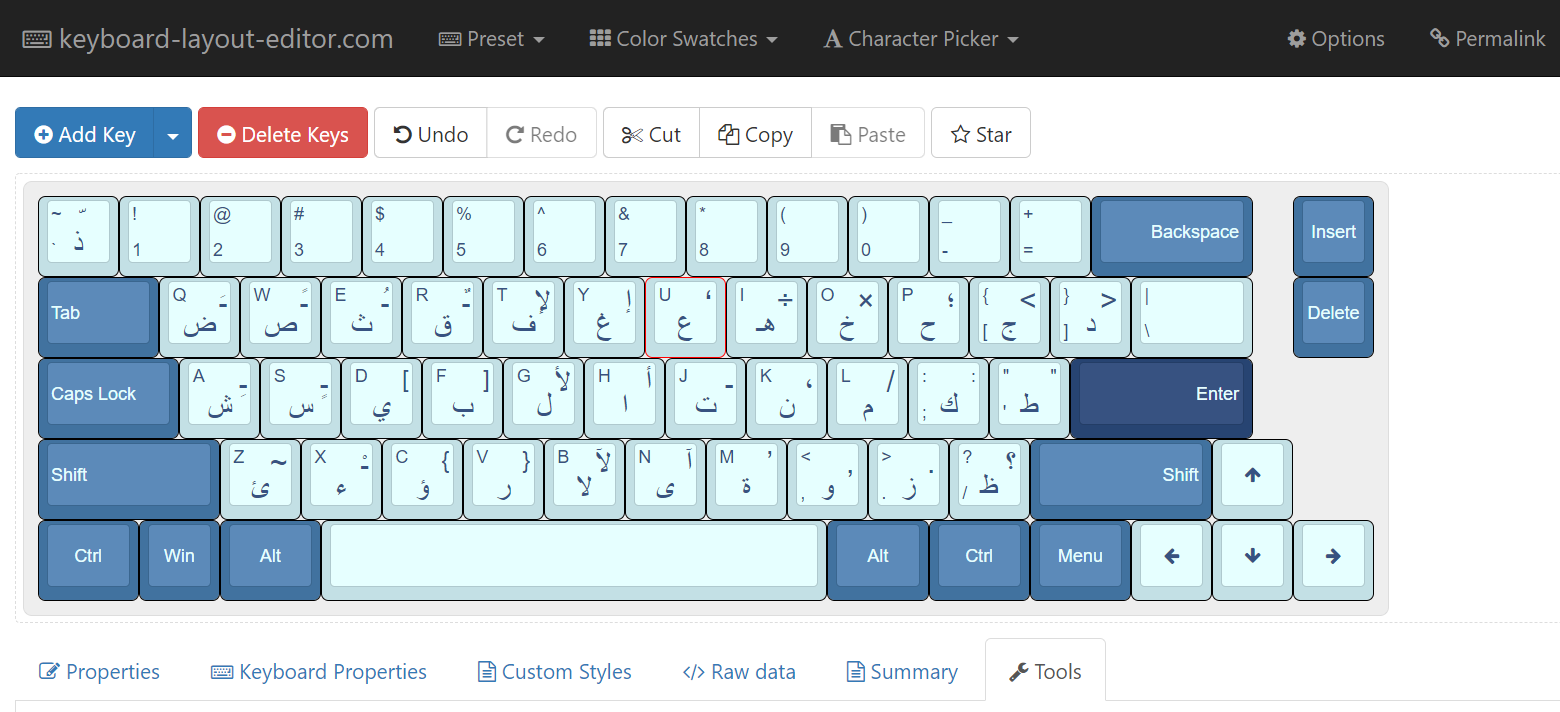Screen dimensions: 1560x712
Task: Open the Preset dropdown
Action: tap(491, 38)
